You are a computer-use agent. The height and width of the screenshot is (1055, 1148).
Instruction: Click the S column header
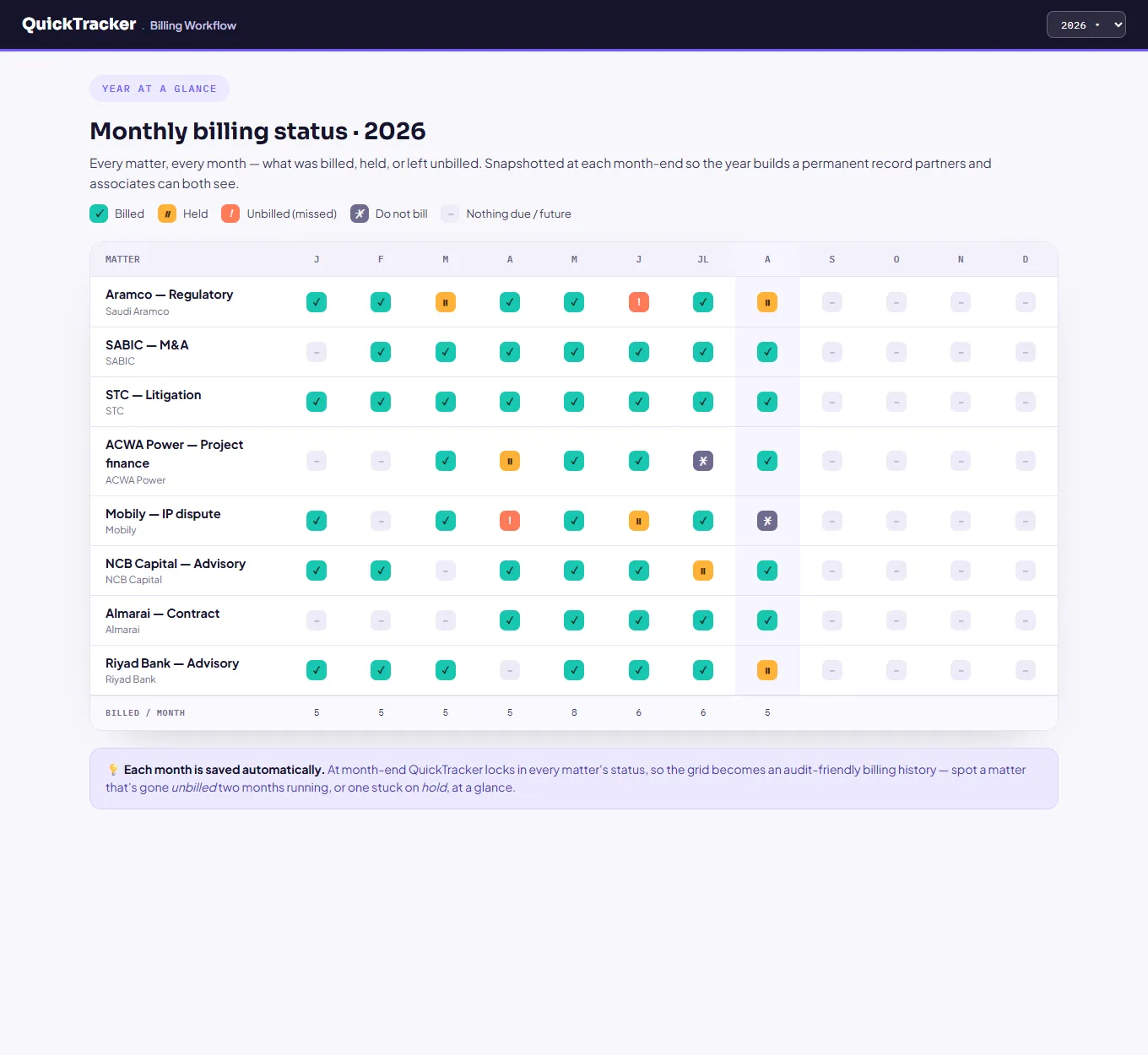point(832,259)
